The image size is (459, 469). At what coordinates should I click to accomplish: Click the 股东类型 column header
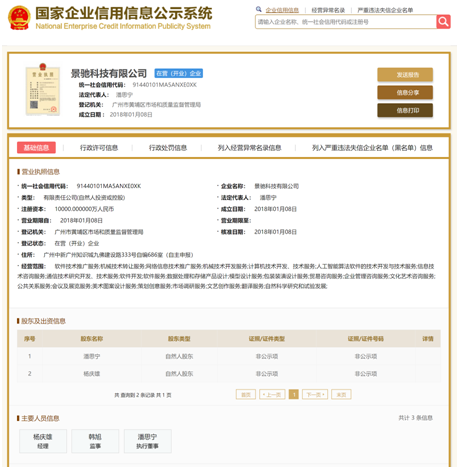(x=179, y=339)
